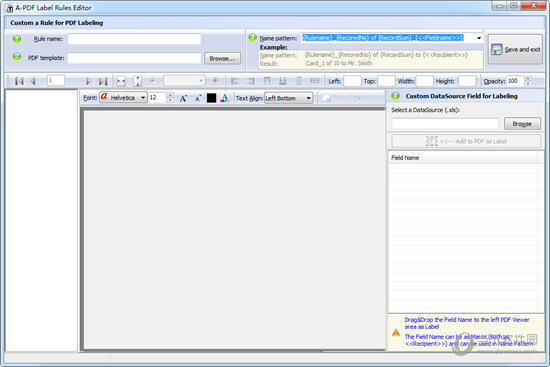Click the Opacity value field
Image resolution: width=550 pixels, height=367 pixels.
pyautogui.click(x=515, y=81)
